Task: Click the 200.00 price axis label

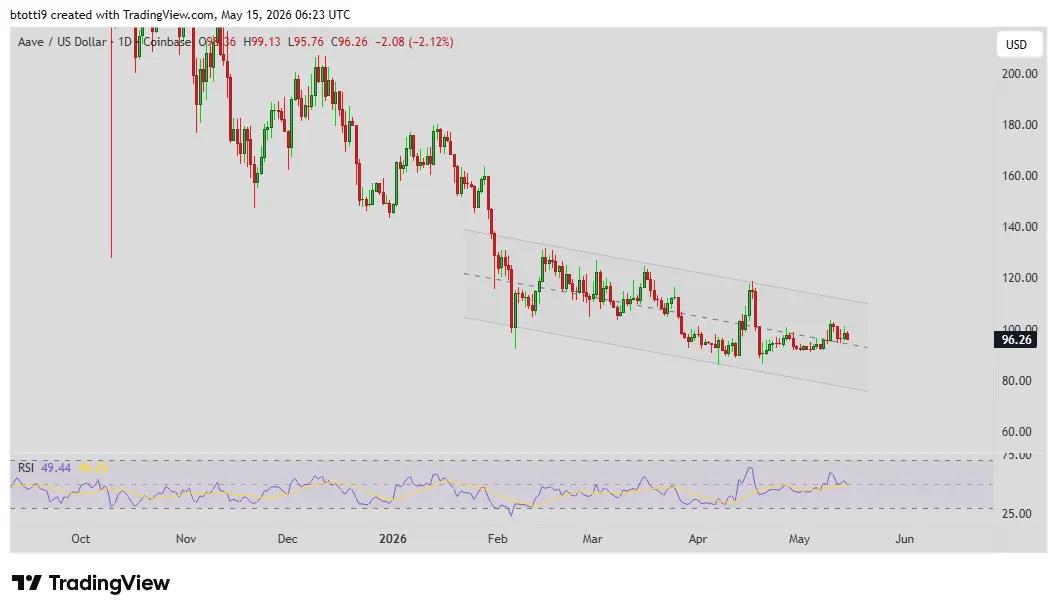Action: (1019, 74)
